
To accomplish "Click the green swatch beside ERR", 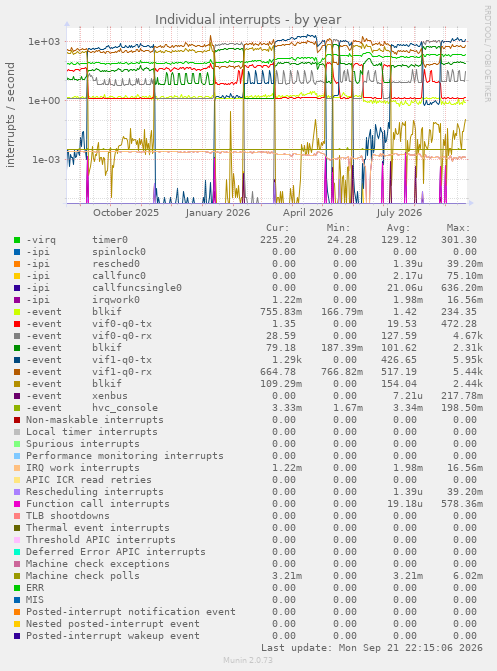I will point(17,588).
